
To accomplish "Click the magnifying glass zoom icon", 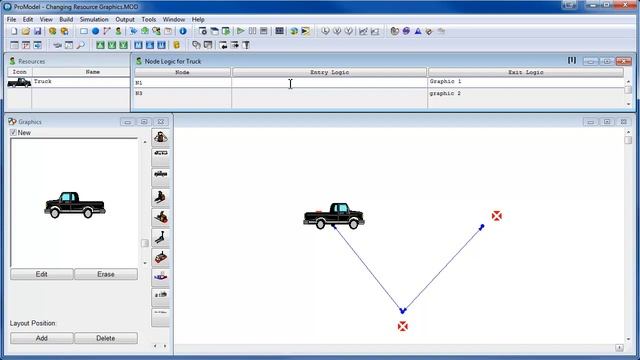I will point(80,45).
